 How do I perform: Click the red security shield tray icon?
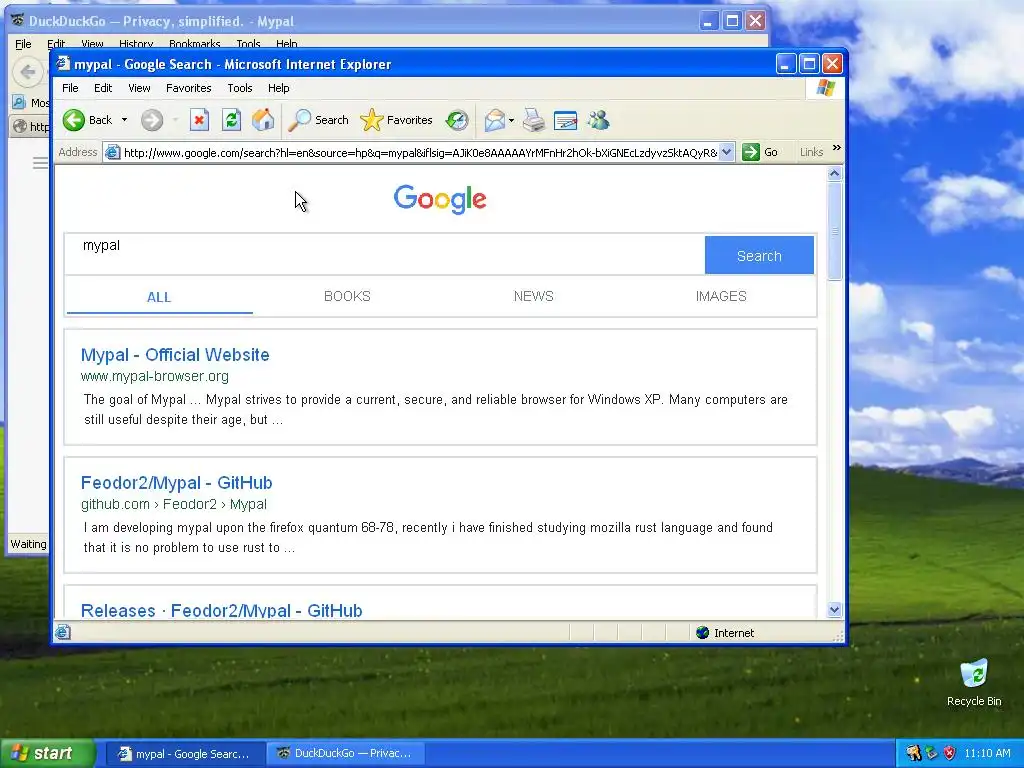click(x=949, y=753)
